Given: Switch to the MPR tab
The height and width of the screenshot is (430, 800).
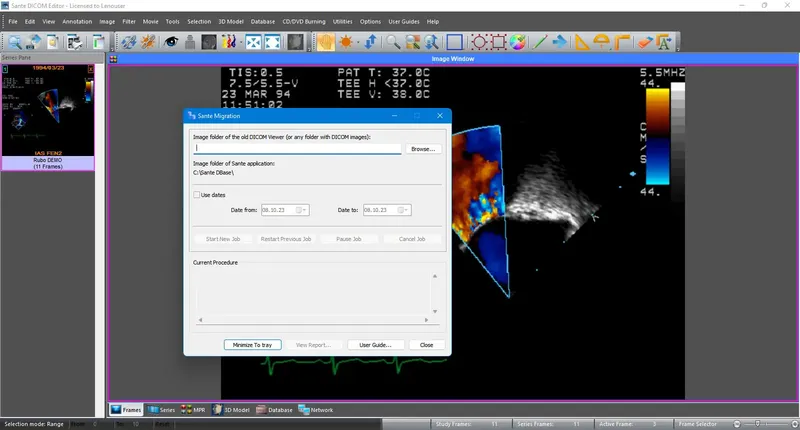Looking at the screenshot, I should (193, 410).
